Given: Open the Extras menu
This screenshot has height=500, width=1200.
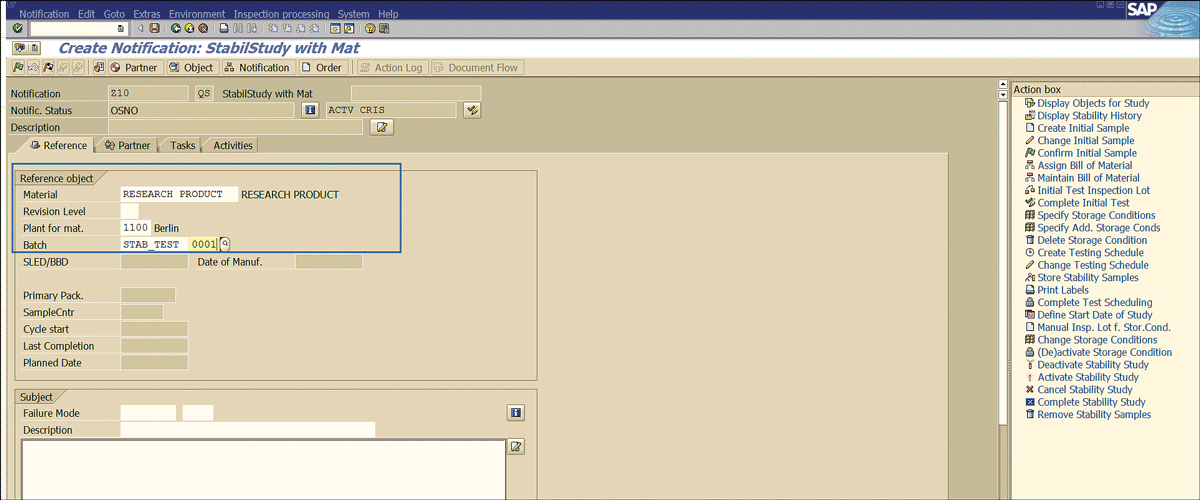Looking at the screenshot, I should 146,14.
